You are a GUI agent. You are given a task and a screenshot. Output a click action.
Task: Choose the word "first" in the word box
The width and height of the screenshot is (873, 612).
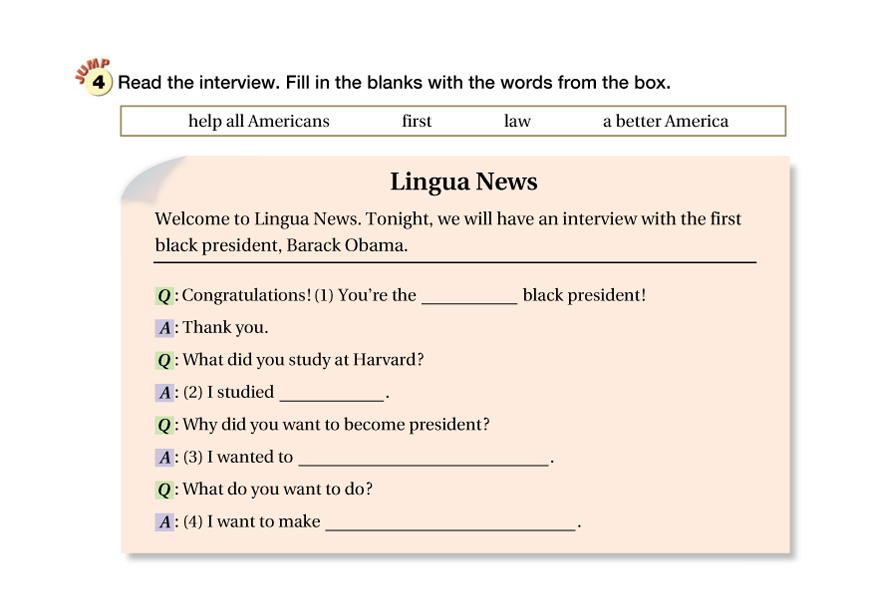pyautogui.click(x=417, y=121)
